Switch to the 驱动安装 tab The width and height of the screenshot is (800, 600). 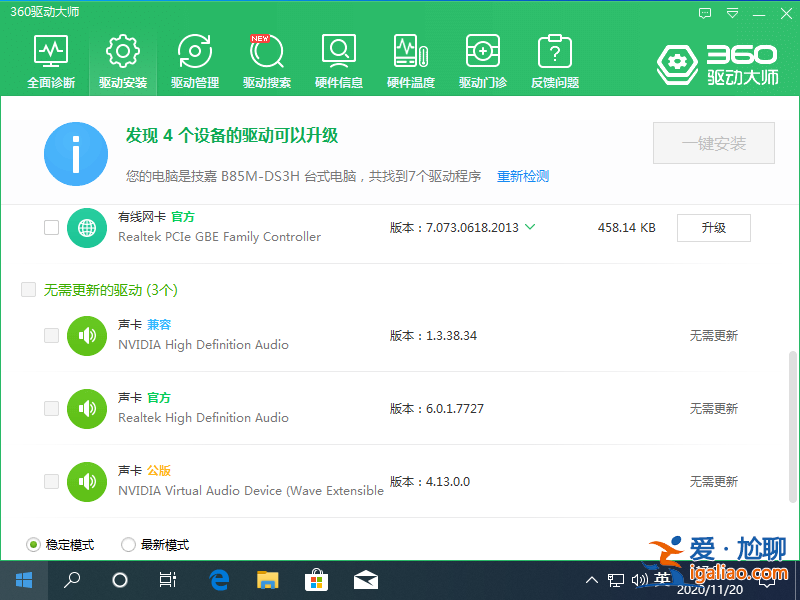[122, 60]
